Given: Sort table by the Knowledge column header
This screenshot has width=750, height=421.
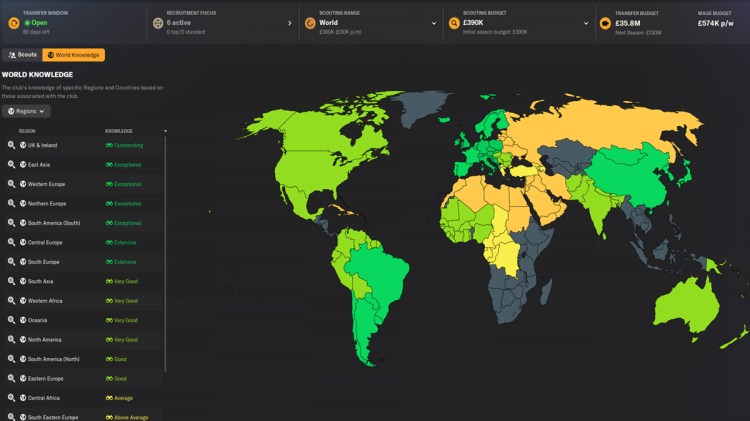Looking at the screenshot, I should click(x=119, y=131).
